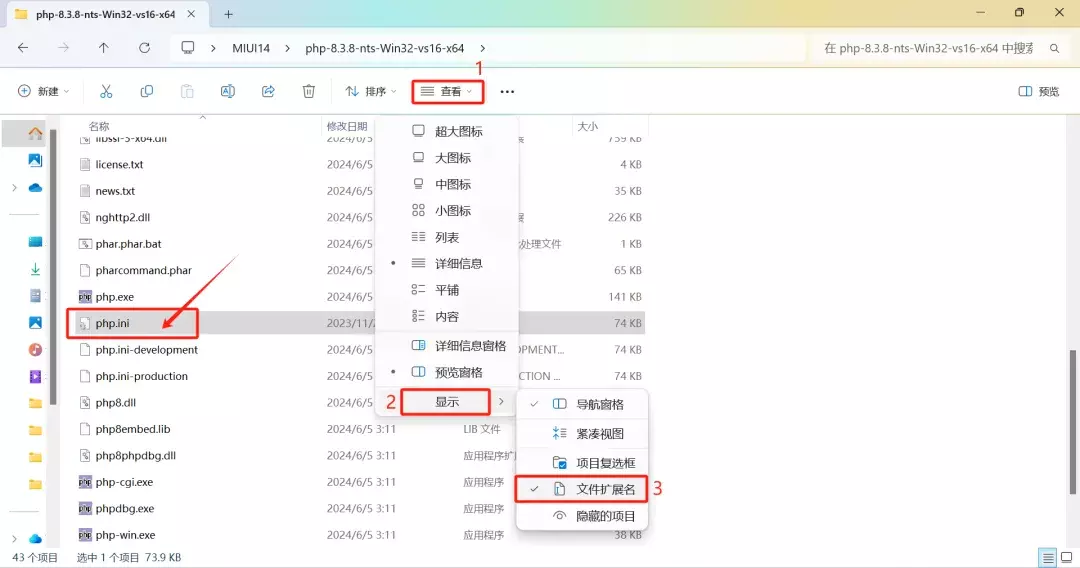1080x568 pixels.
Task: Click the search magnifier icon
Action: click(1054, 48)
